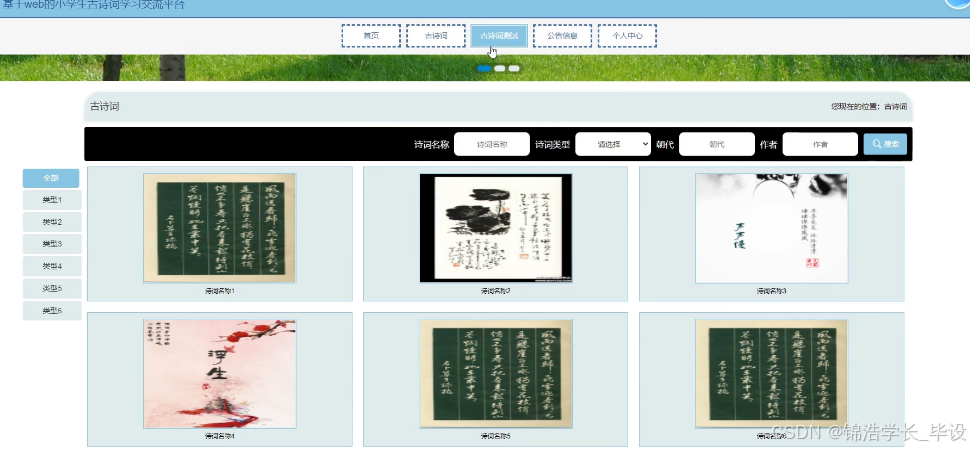Screen dimensions: 970x450
Task: Select the 全部 category filter
Action: click(51, 178)
